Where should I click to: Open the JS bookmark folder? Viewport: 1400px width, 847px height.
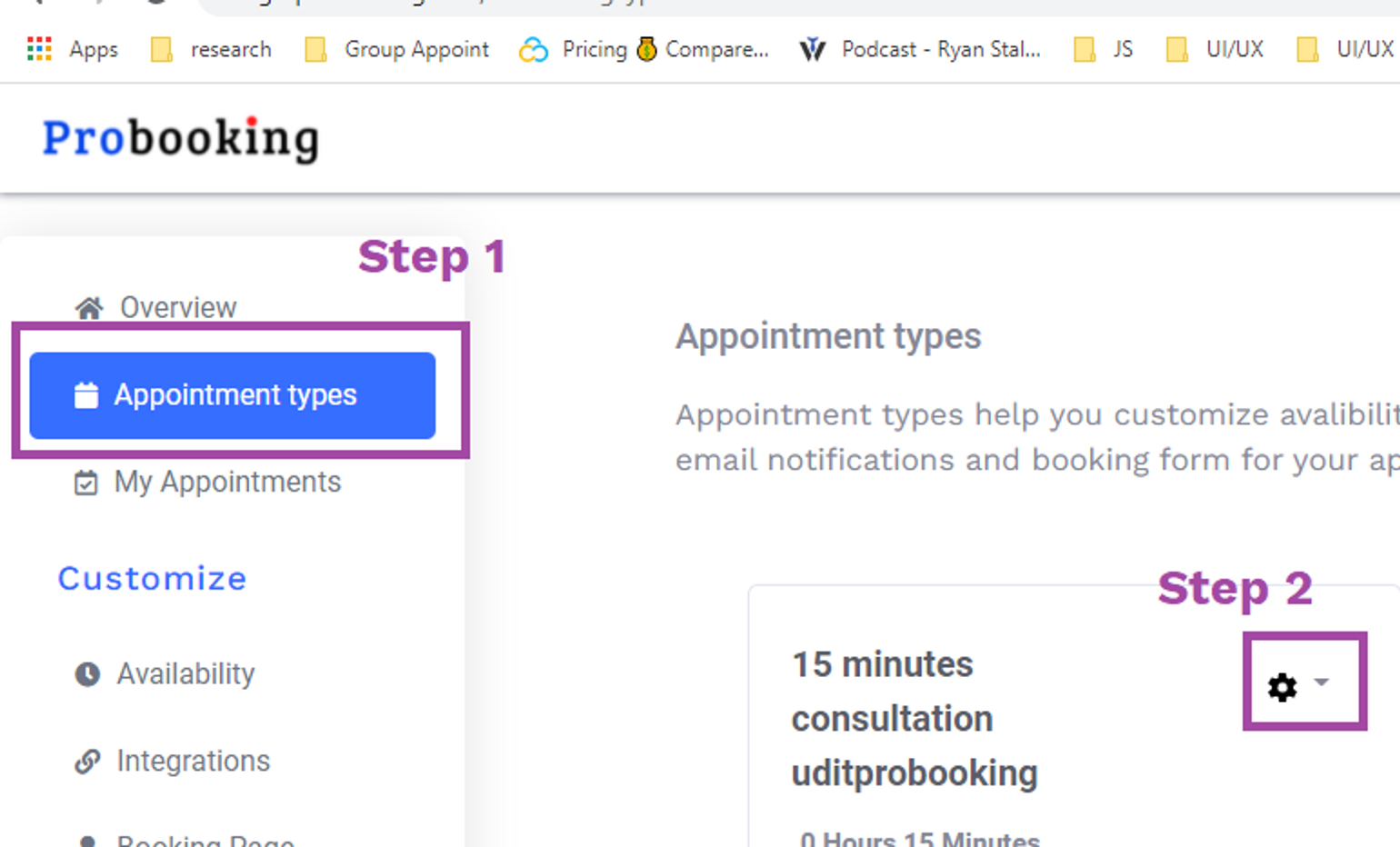[x=1104, y=49]
